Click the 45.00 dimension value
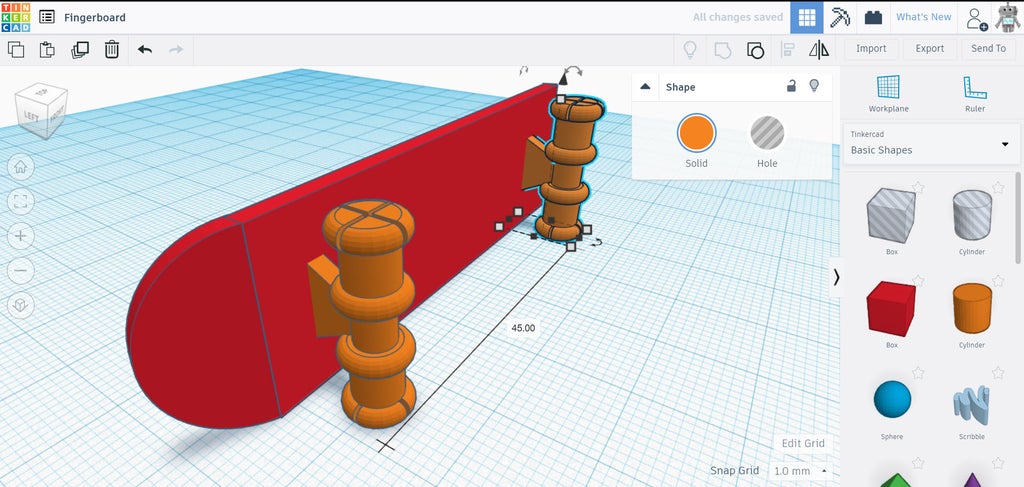 click(522, 328)
